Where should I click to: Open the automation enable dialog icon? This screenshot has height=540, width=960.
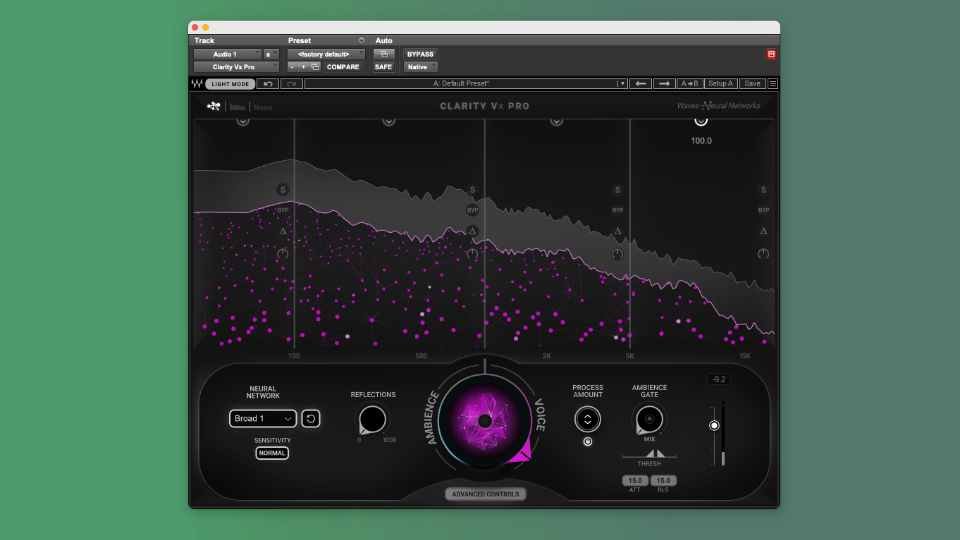pyautogui.click(x=384, y=54)
